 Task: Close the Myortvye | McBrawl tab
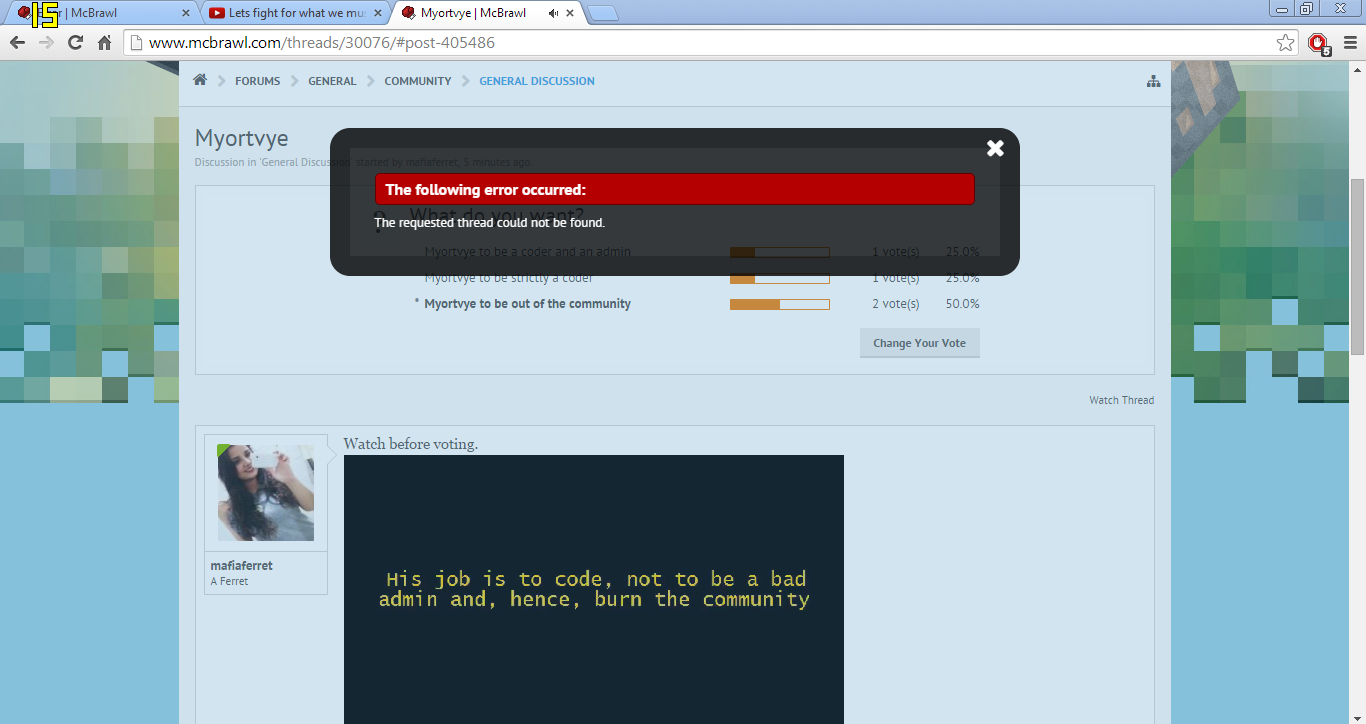(x=570, y=13)
